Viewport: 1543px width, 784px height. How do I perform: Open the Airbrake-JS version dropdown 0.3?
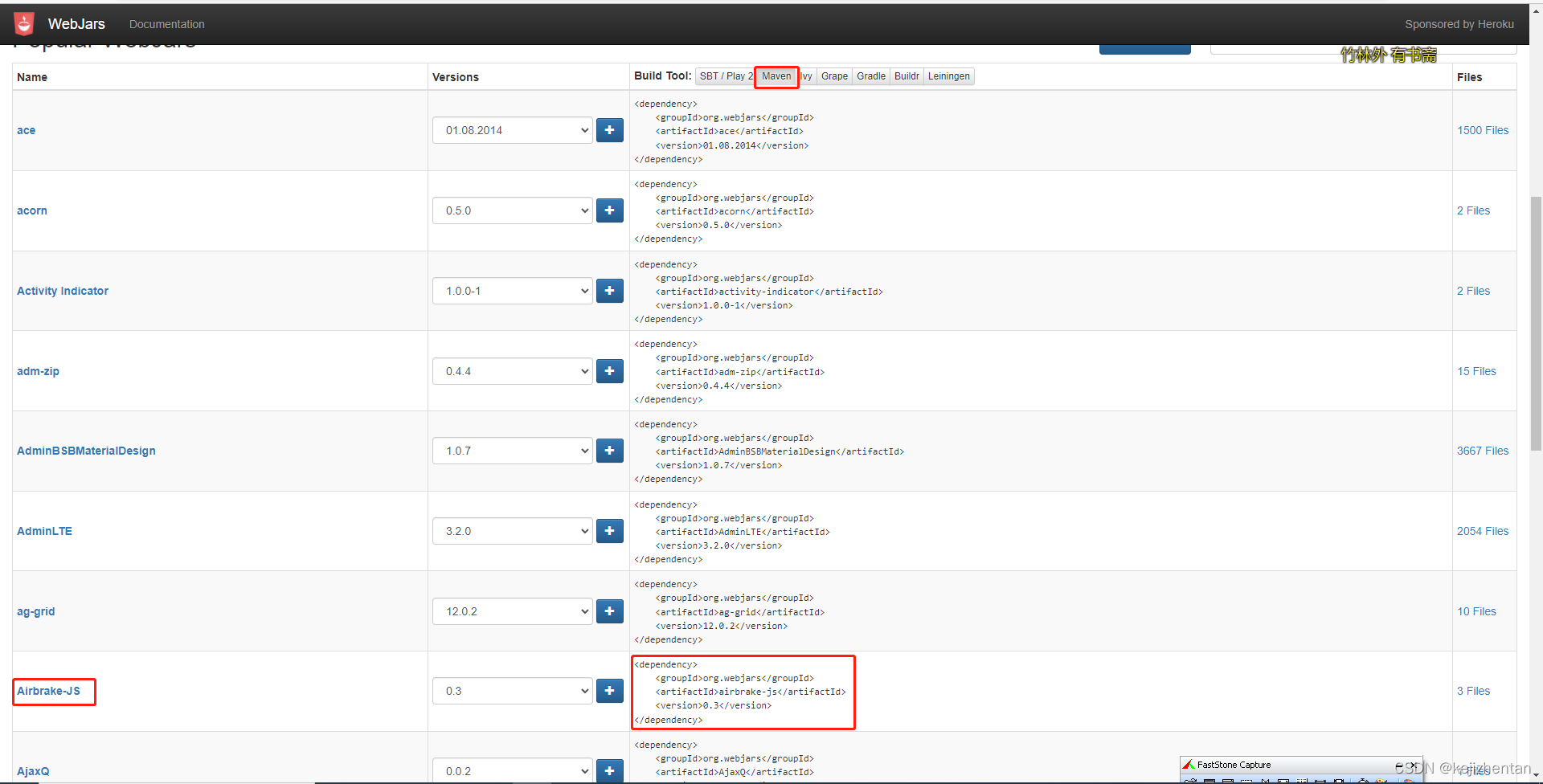(x=513, y=691)
